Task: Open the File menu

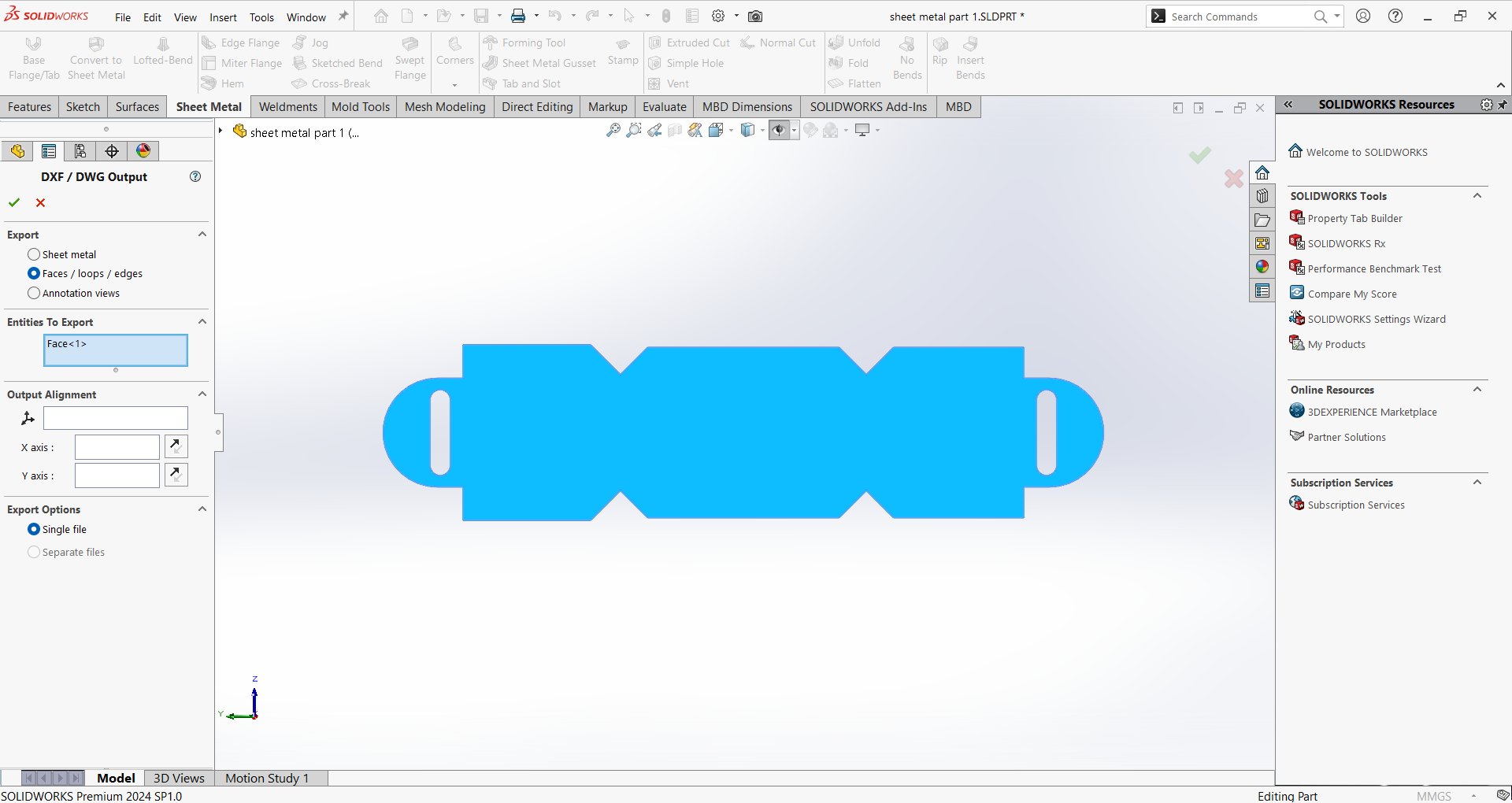Action: [x=123, y=17]
